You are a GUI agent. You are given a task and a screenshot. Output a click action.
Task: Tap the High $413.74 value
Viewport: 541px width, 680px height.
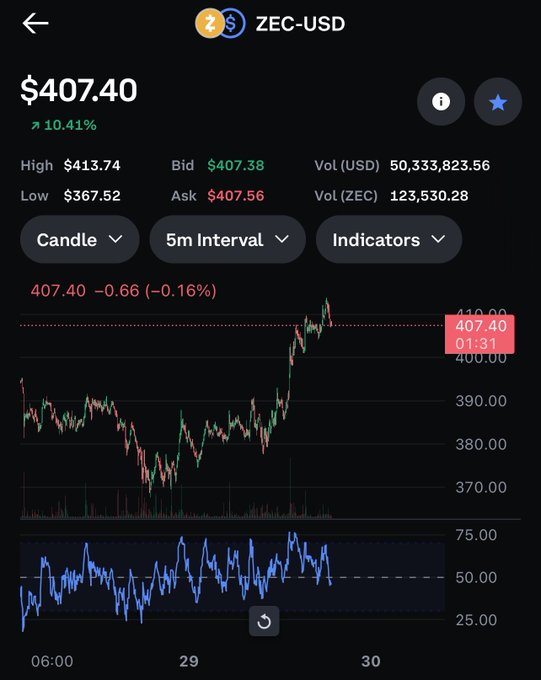click(92, 165)
